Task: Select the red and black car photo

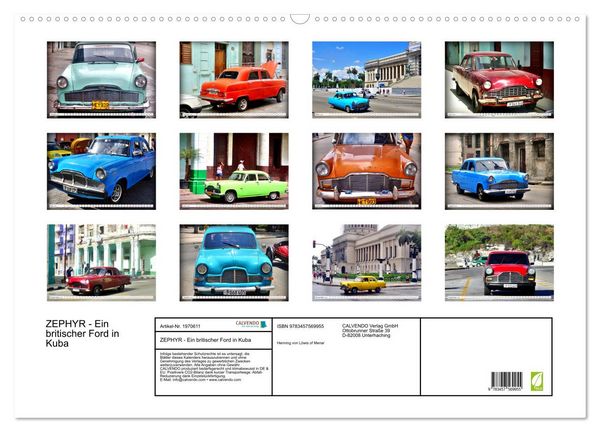Action: click(499, 262)
